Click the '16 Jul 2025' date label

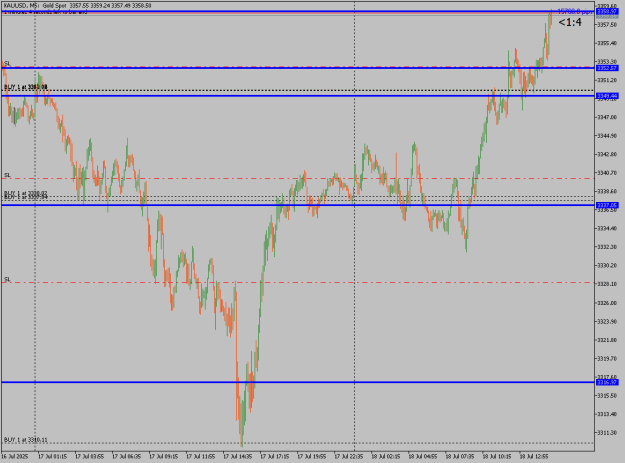[x=15, y=456]
